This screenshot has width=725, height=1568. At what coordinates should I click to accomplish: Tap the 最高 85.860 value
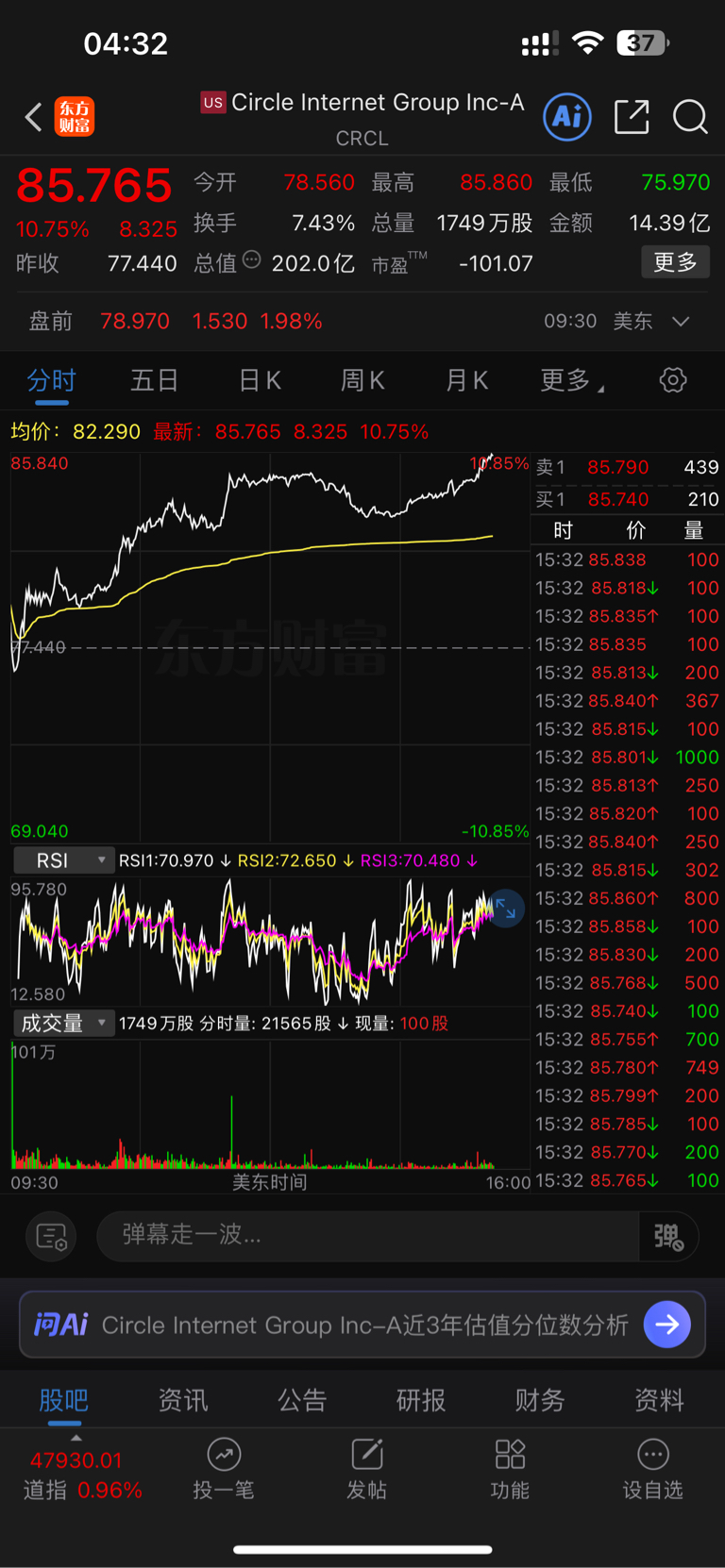coord(497,182)
